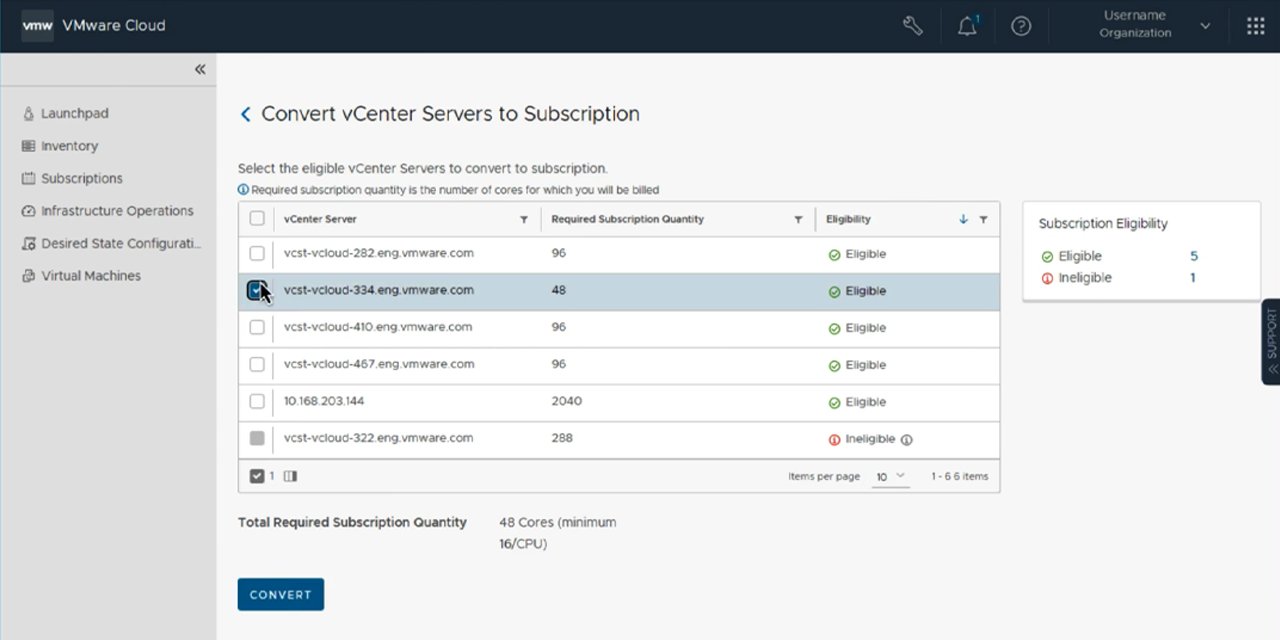Select the vcst-vcloud-334.eng.vmware.com name
This screenshot has width=1280, height=640.
(379, 290)
